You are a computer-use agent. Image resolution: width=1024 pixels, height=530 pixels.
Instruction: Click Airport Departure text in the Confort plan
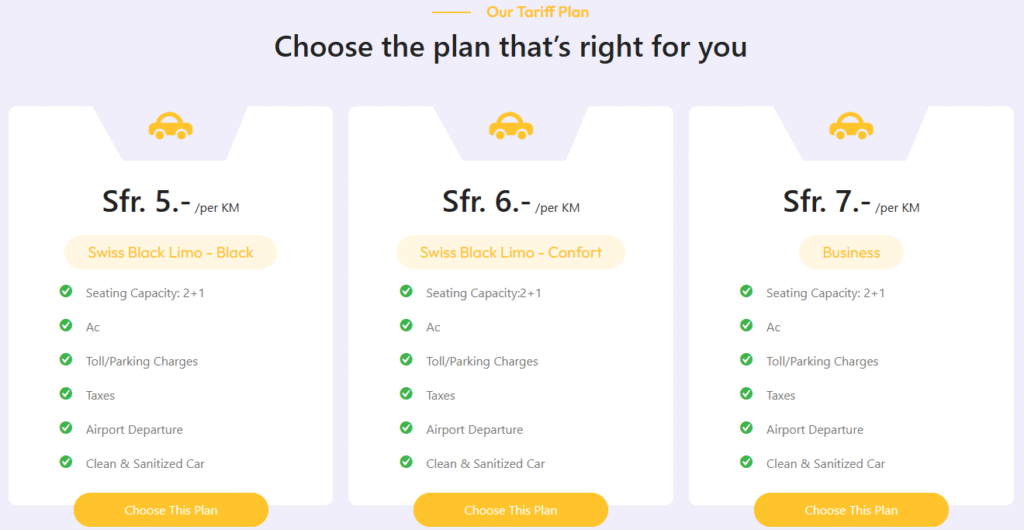473,429
